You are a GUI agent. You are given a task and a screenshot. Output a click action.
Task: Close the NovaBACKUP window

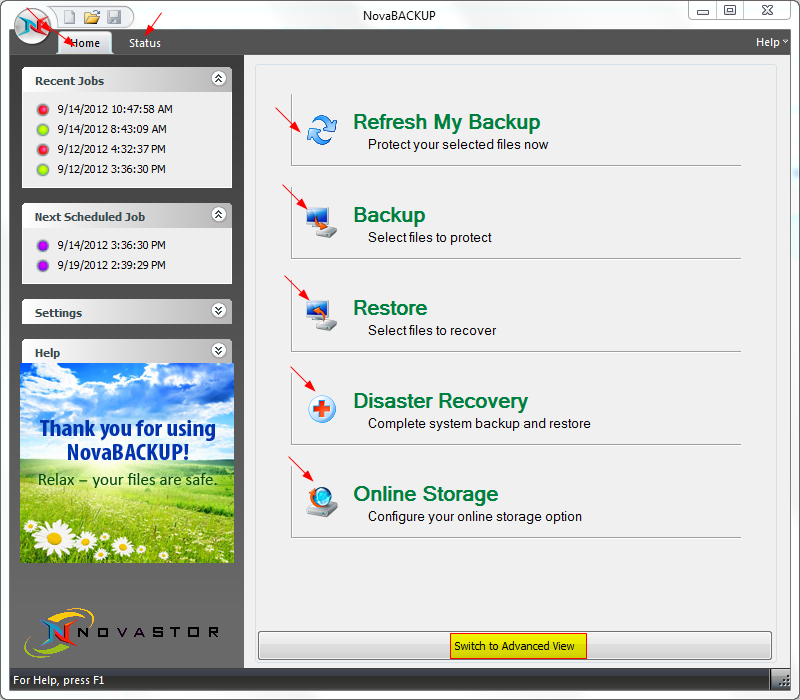[767, 10]
